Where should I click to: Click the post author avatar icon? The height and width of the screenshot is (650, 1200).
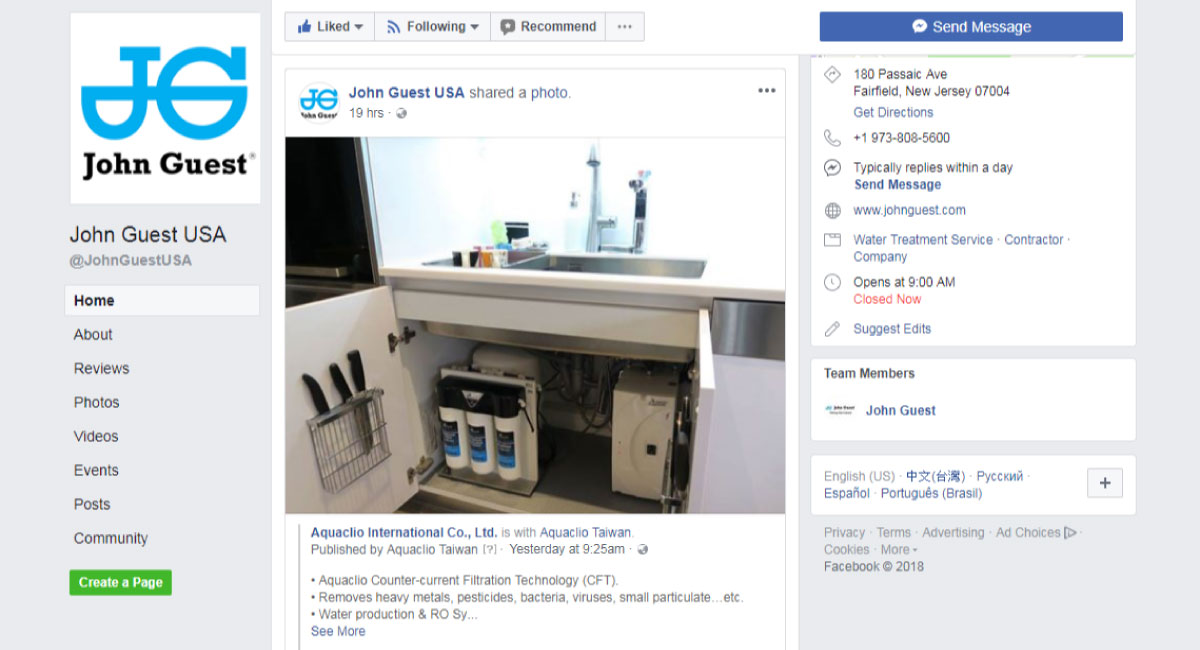(319, 102)
